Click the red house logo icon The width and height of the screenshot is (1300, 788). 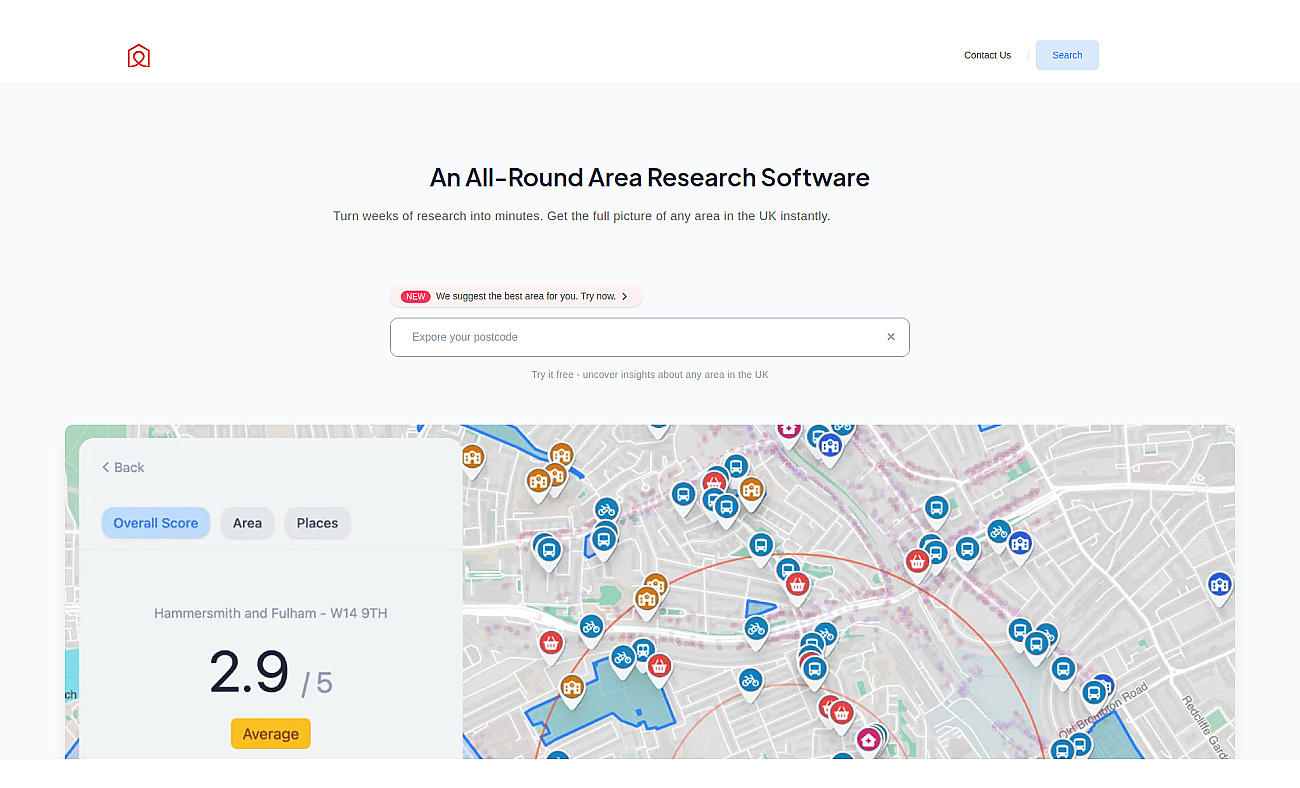139,56
